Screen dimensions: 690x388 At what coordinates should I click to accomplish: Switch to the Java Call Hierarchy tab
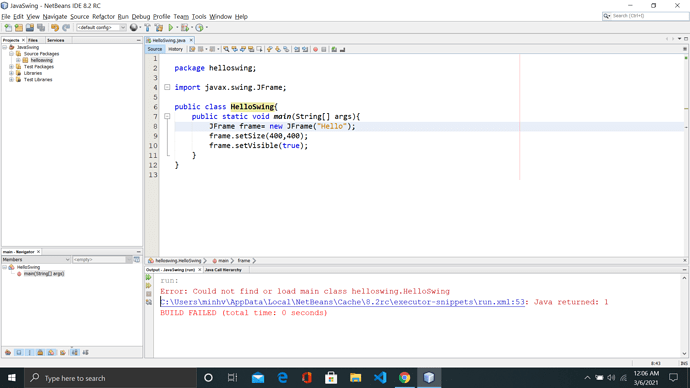tap(223, 270)
